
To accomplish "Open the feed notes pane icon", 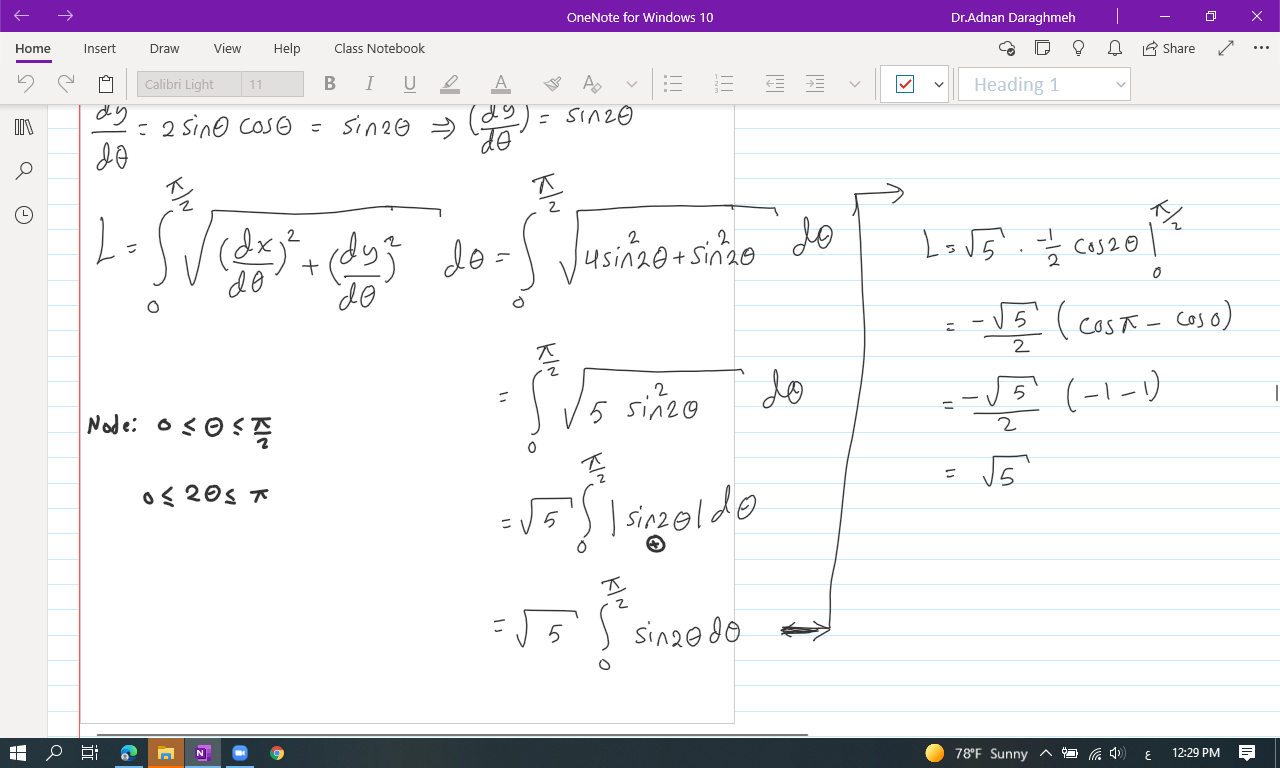I will pos(1042,48).
